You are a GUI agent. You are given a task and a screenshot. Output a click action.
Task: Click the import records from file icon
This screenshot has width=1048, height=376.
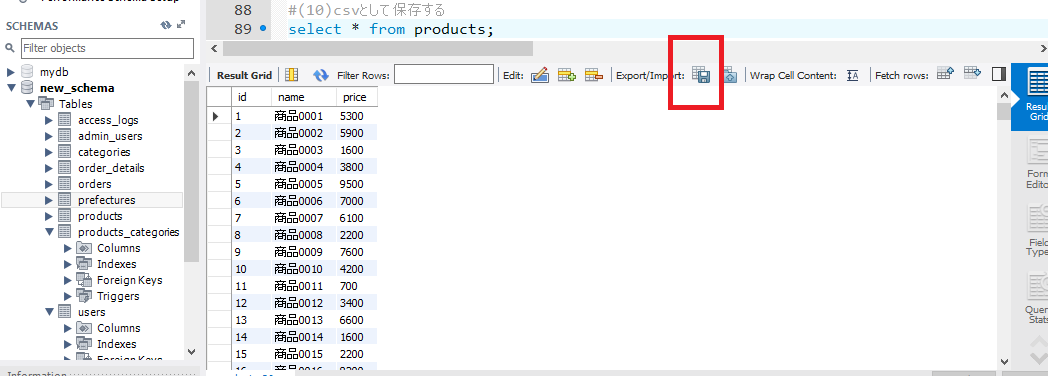pyautogui.click(x=729, y=75)
